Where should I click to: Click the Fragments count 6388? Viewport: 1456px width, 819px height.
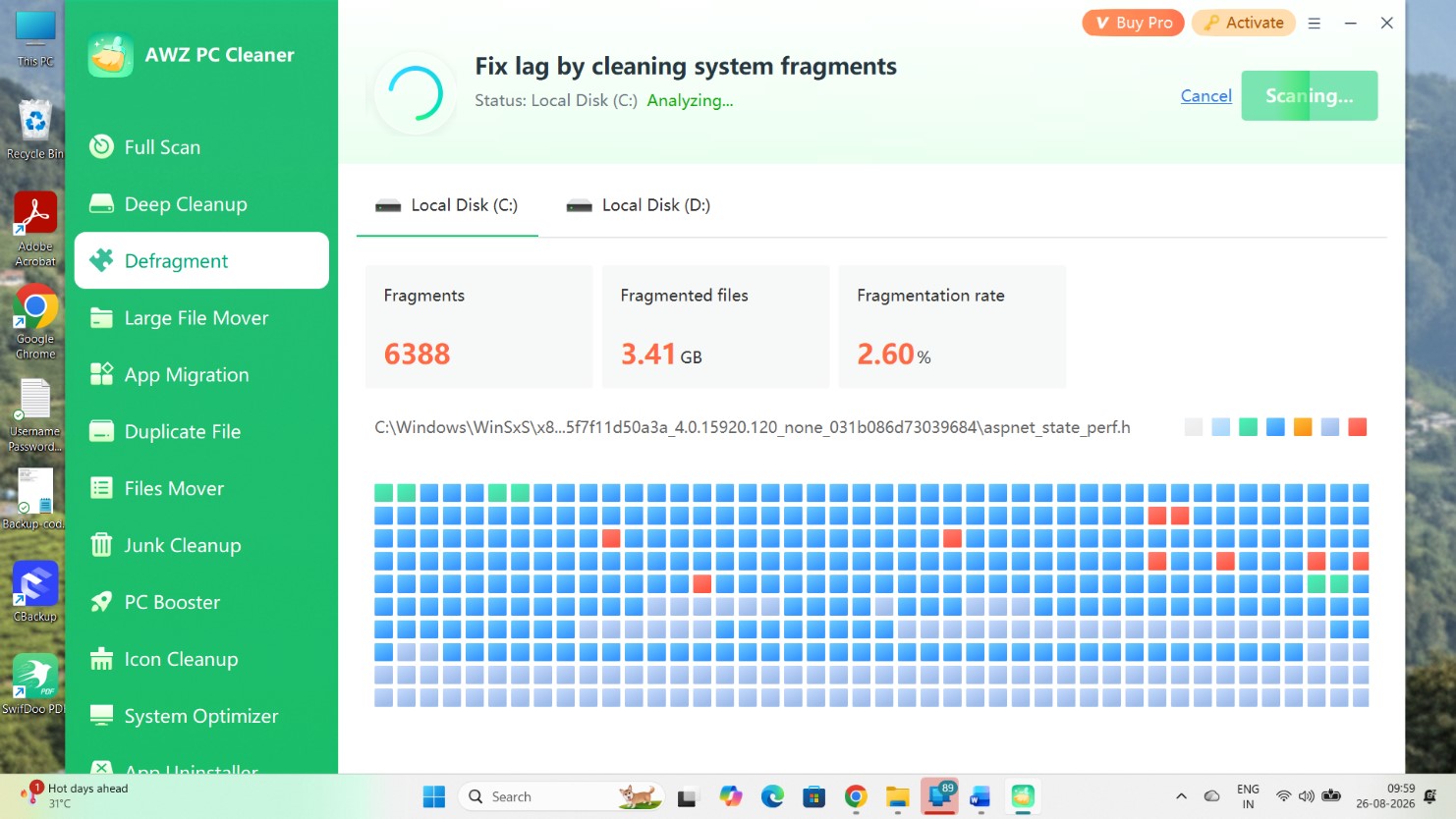tap(417, 354)
